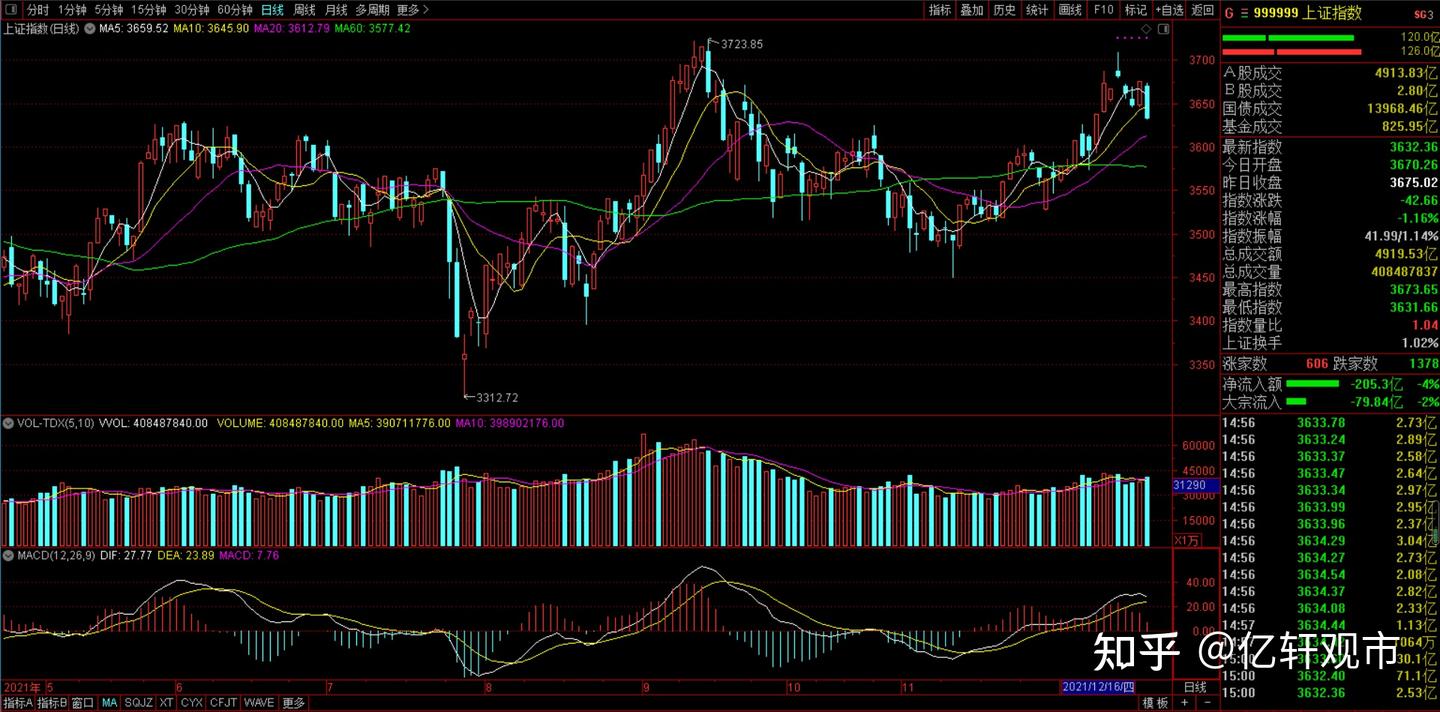The width and height of the screenshot is (1440, 712).
Task: Select the CFJT indicator tab
Action: [224, 703]
